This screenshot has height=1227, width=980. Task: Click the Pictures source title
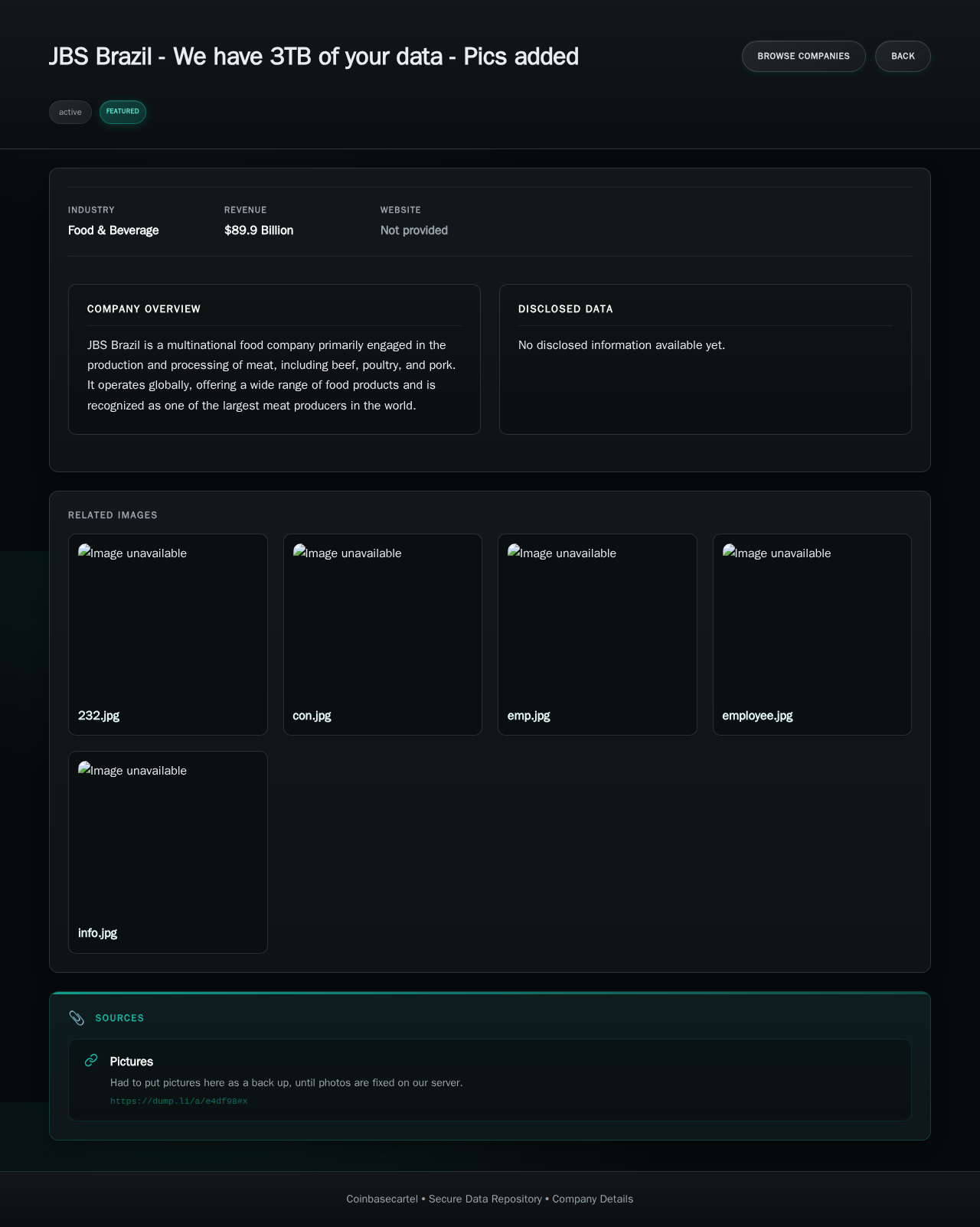tap(131, 1062)
